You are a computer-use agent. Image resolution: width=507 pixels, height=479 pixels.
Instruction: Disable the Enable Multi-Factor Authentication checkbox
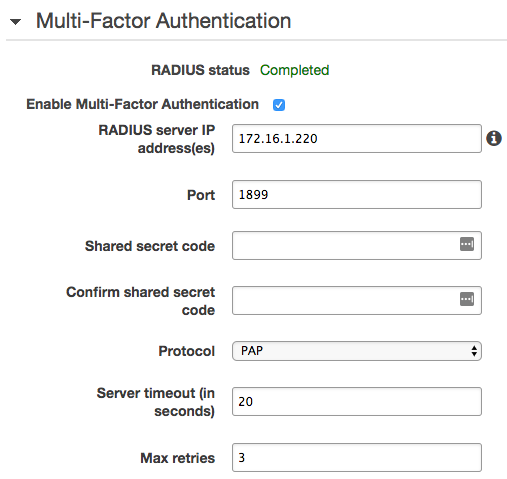[x=279, y=105]
